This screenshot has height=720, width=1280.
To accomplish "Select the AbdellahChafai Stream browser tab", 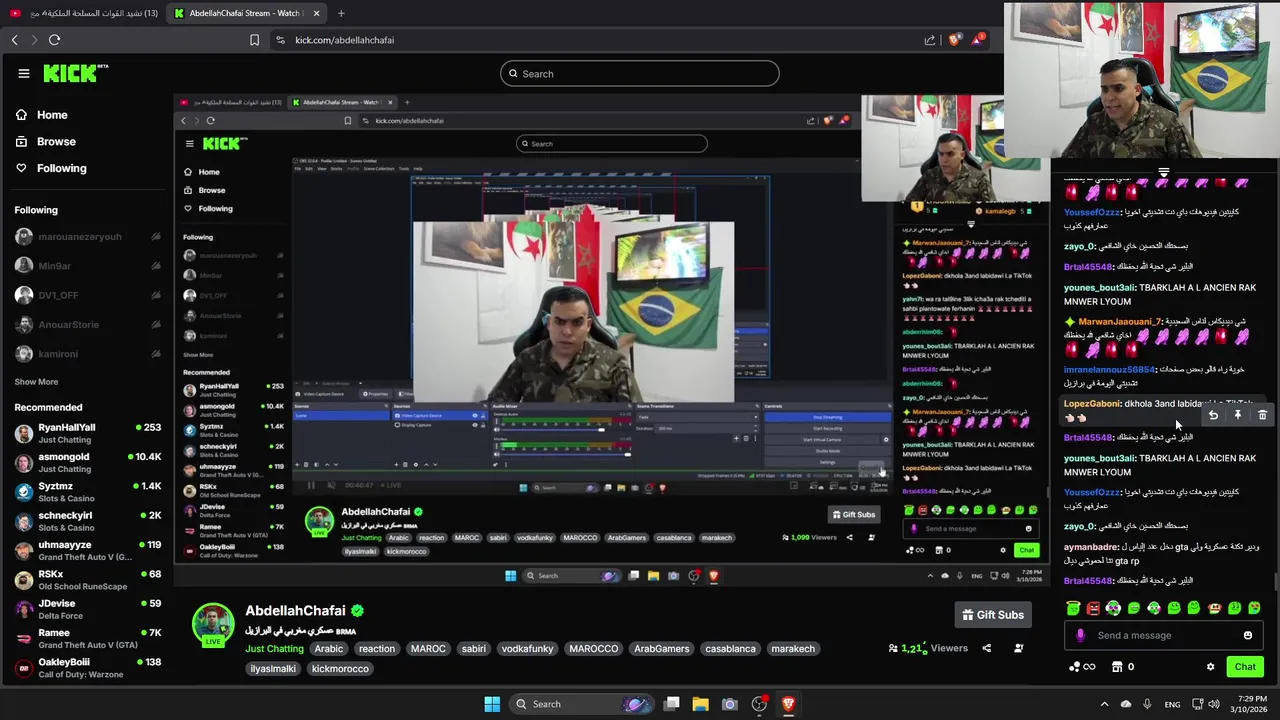I will point(246,13).
